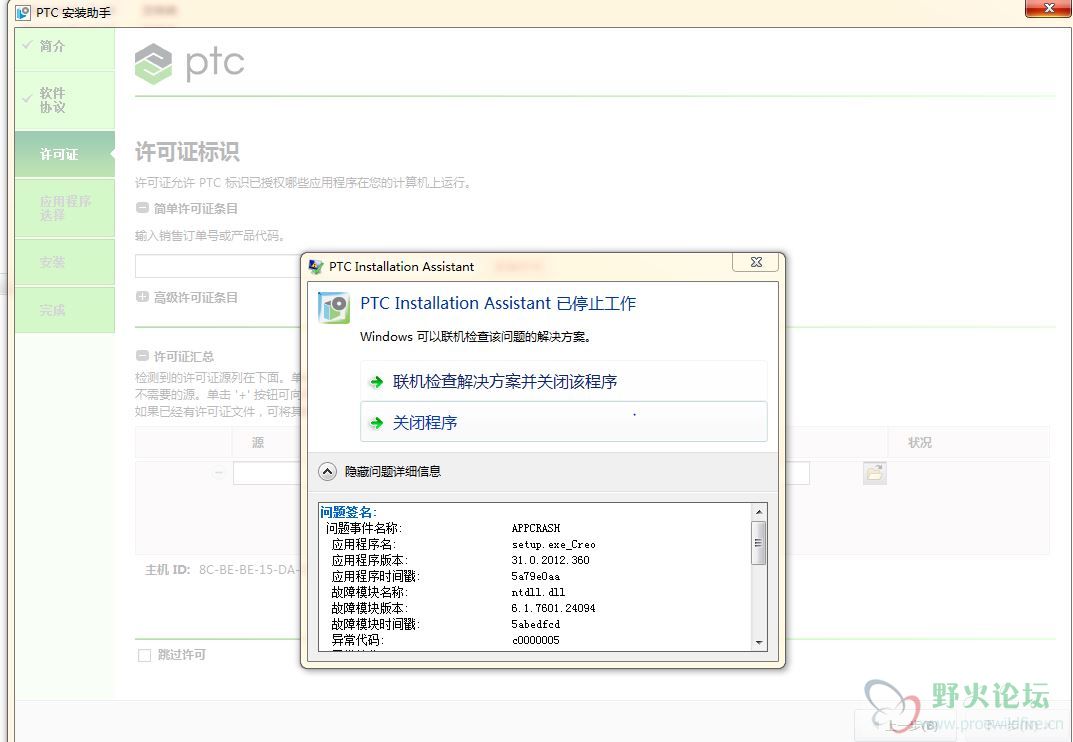Select the 应用程序选择 step in sidebar
This screenshot has height=742, width=1073.
(65, 208)
